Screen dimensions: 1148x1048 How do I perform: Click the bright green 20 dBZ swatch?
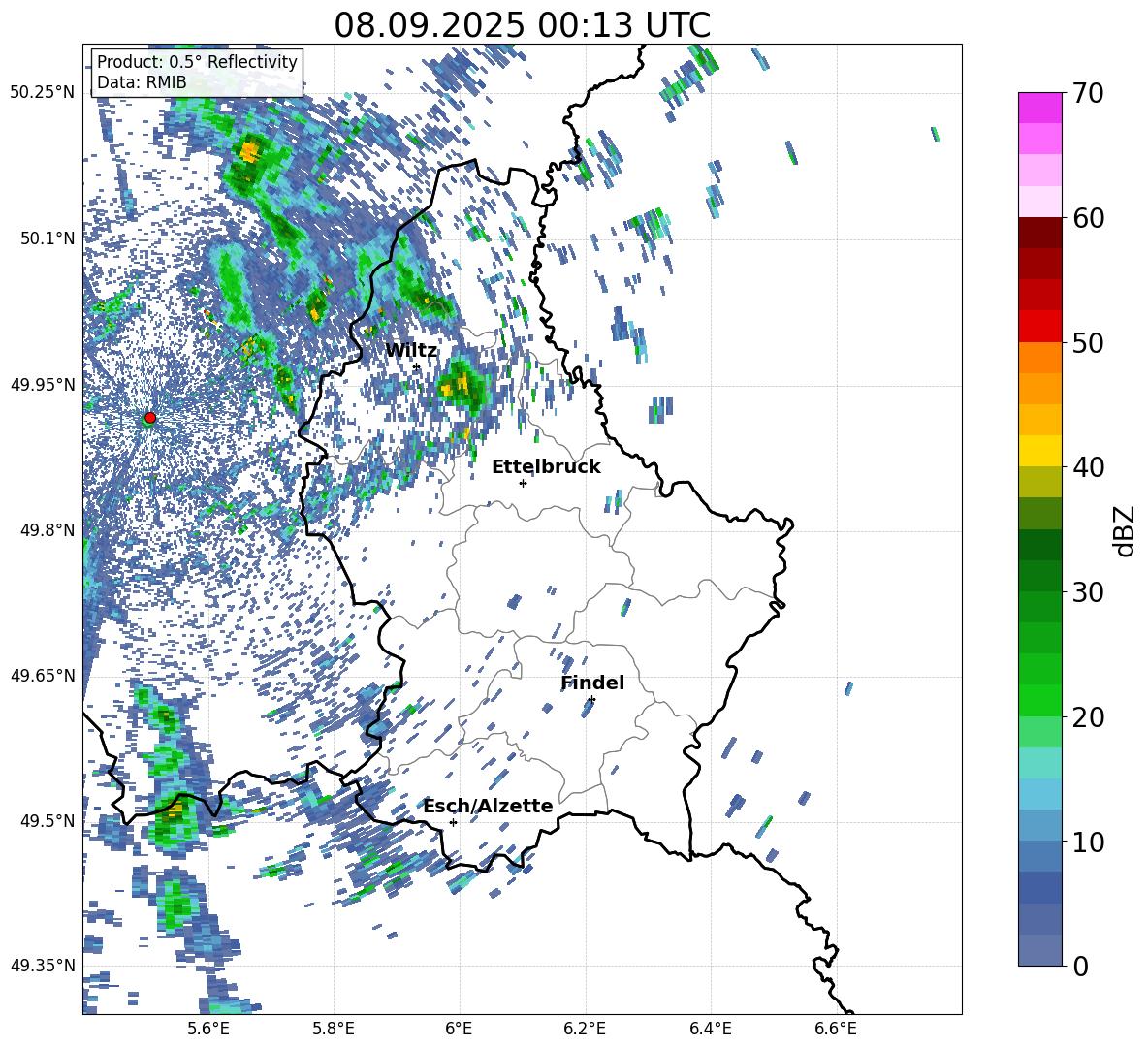[1039, 700]
